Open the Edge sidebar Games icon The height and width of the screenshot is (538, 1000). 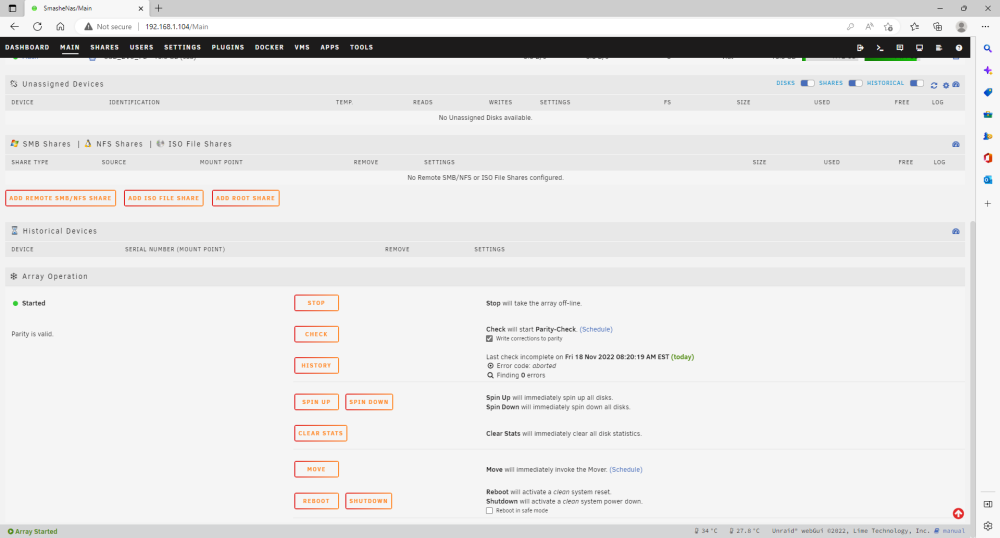coord(987,136)
